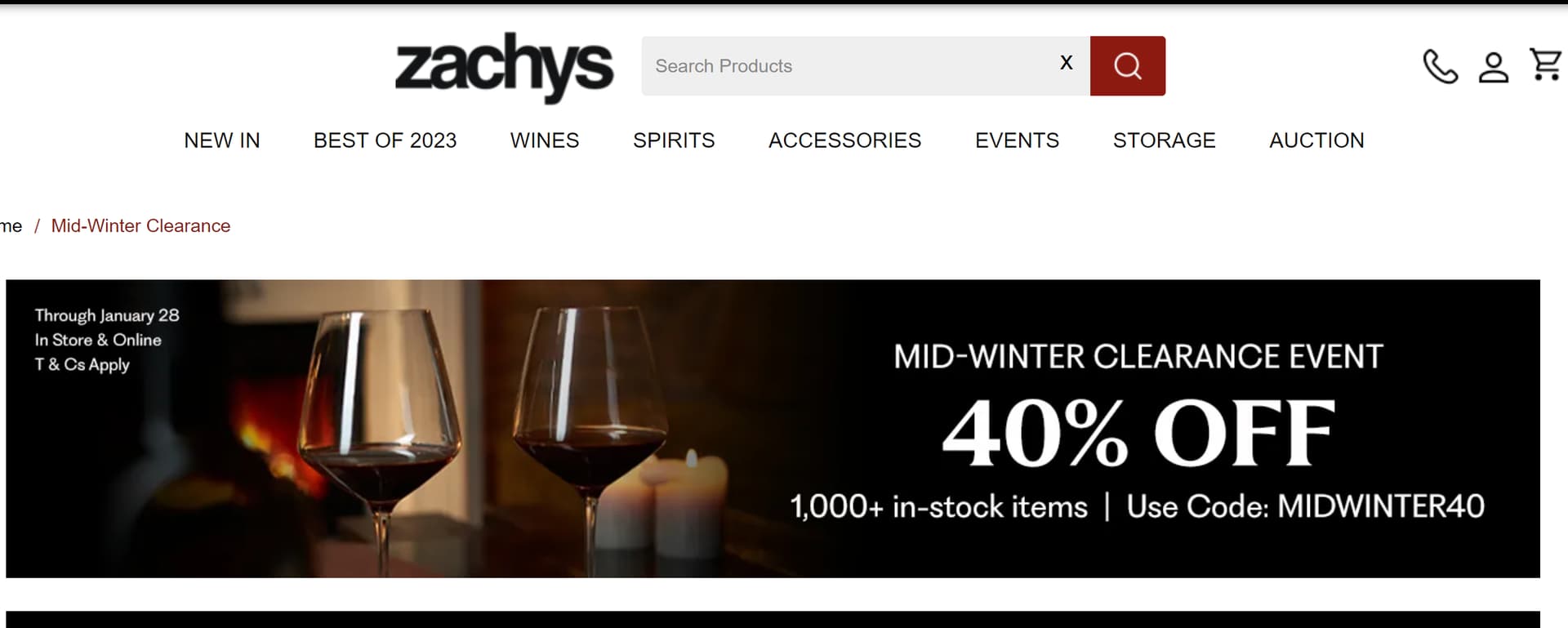
Task: Open the BEST OF 2023 menu
Action: tap(385, 140)
